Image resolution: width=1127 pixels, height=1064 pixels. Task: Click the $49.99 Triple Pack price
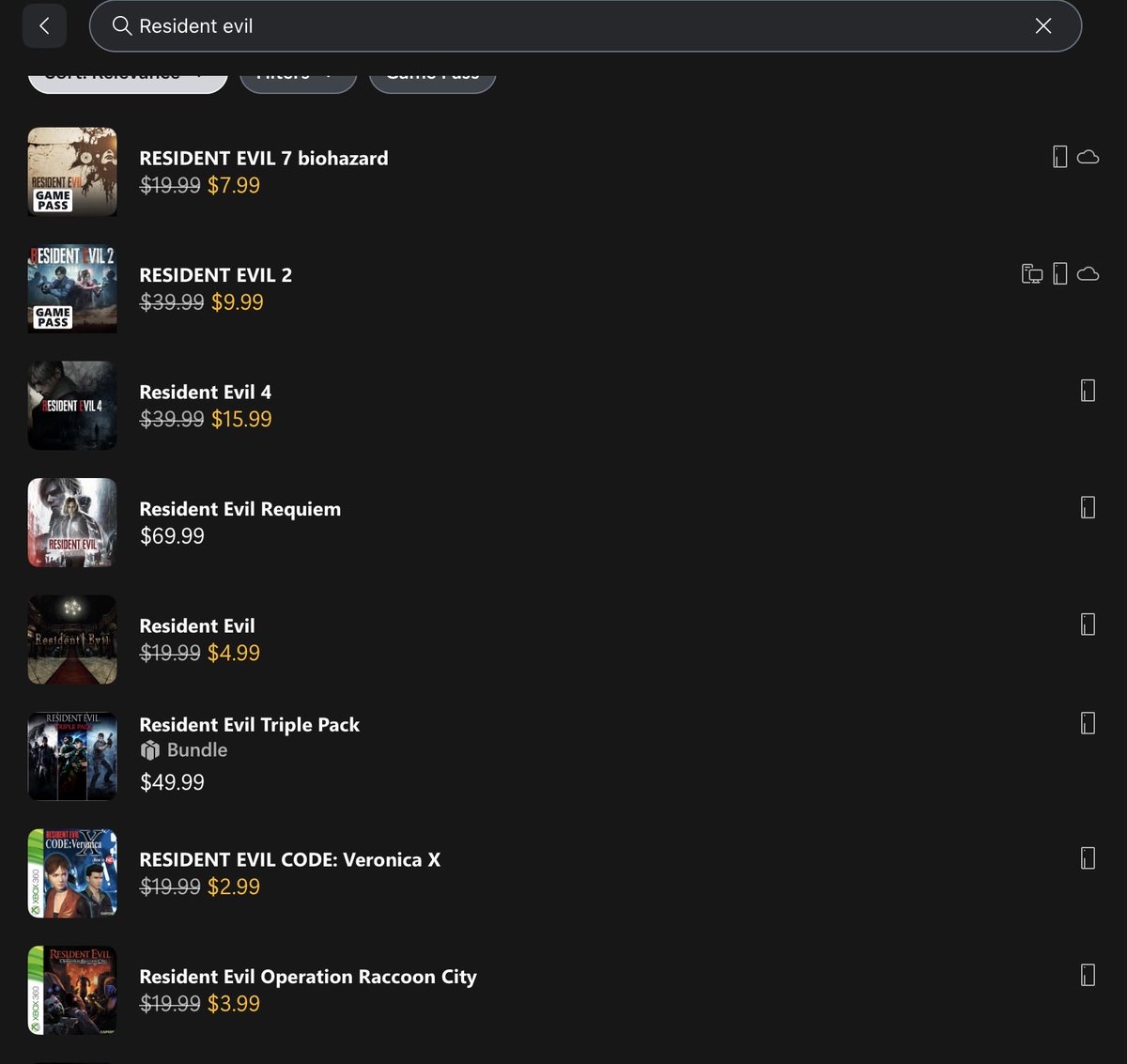point(172,782)
